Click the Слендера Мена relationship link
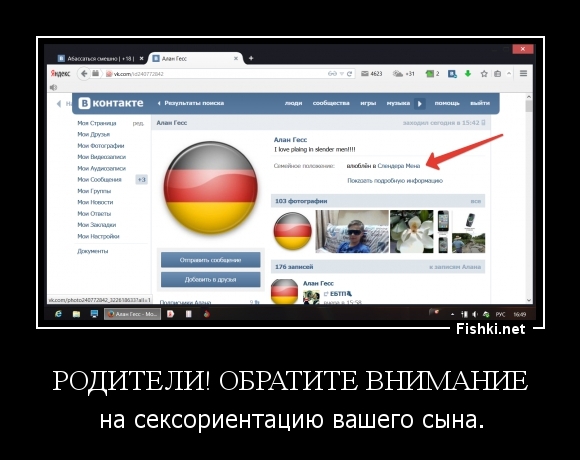 point(399,166)
